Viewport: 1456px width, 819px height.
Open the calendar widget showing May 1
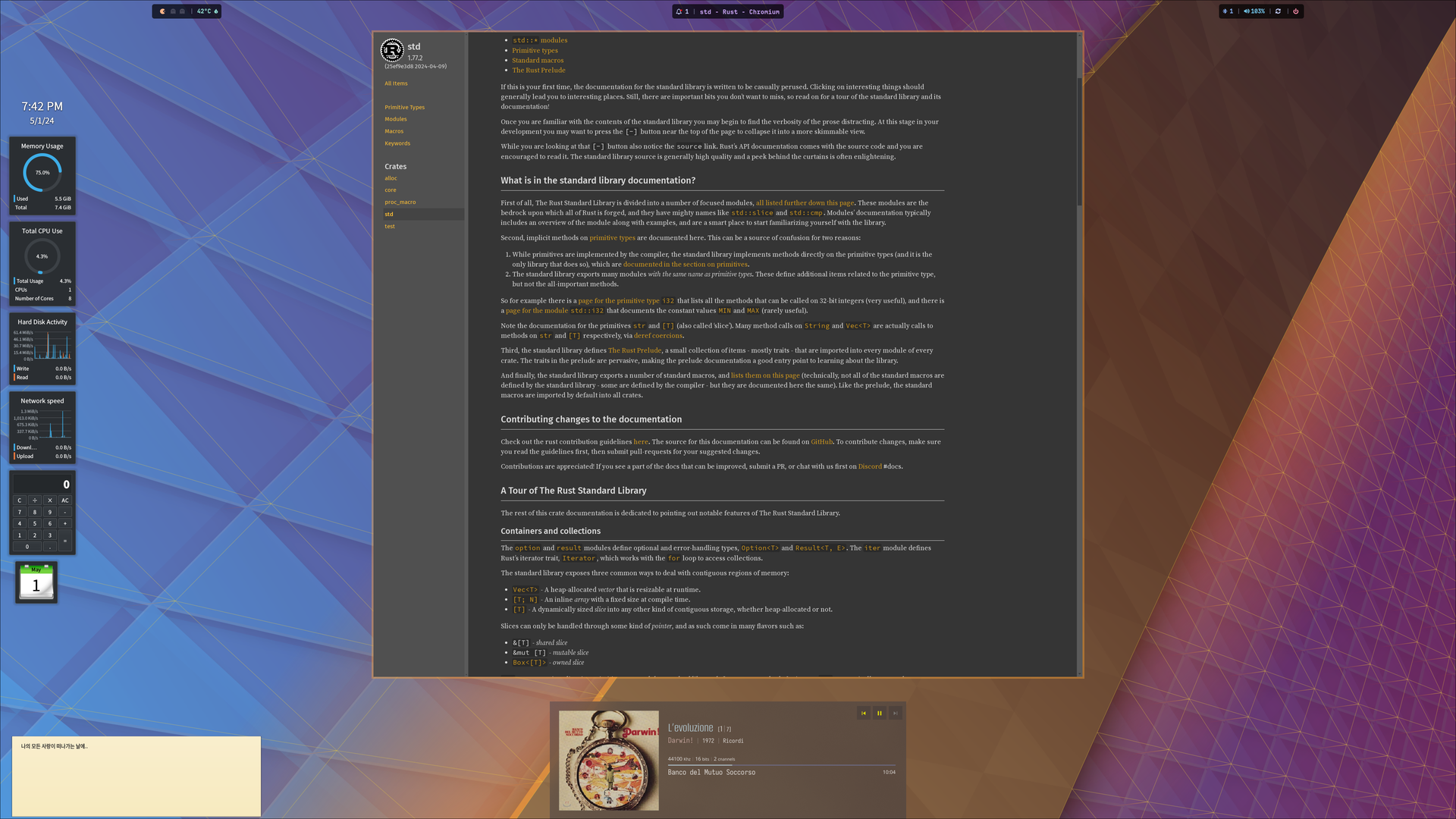click(36, 582)
